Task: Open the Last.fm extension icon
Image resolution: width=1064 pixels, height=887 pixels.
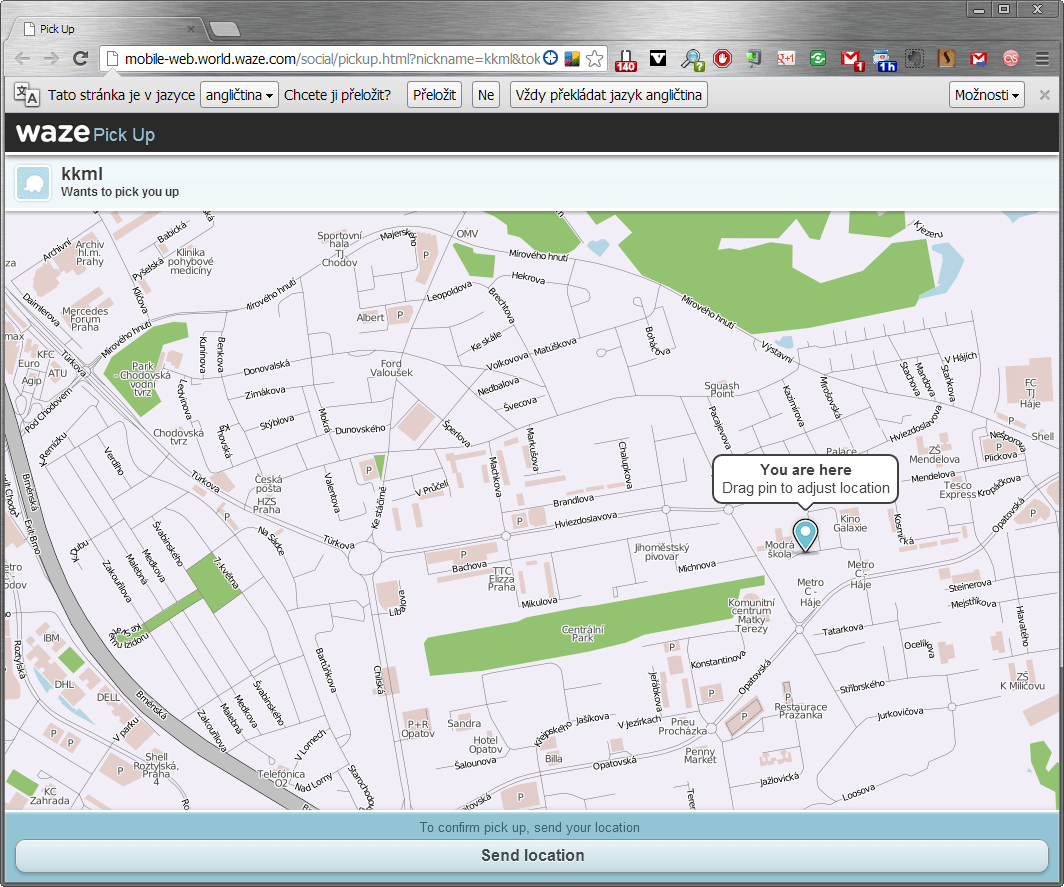Action: [x=1010, y=58]
